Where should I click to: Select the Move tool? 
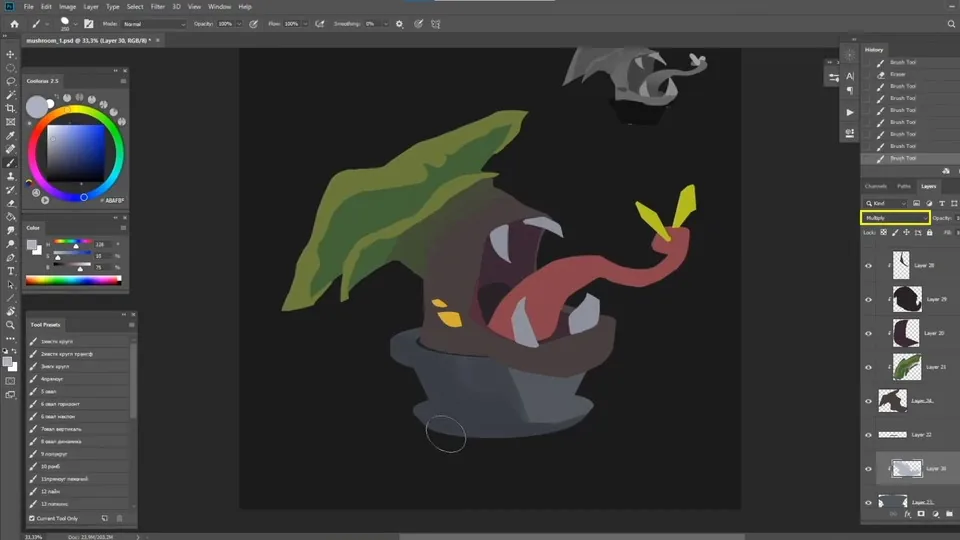pos(10,54)
